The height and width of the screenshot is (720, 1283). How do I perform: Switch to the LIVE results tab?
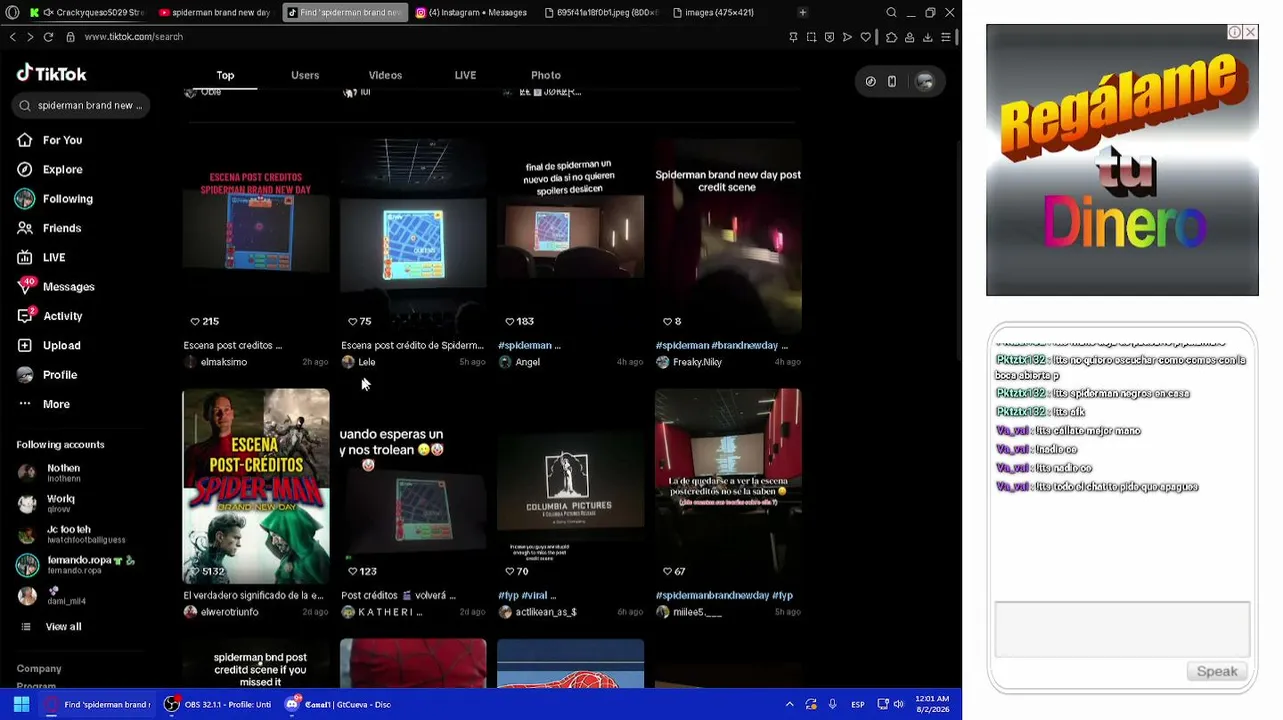click(x=465, y=75)
